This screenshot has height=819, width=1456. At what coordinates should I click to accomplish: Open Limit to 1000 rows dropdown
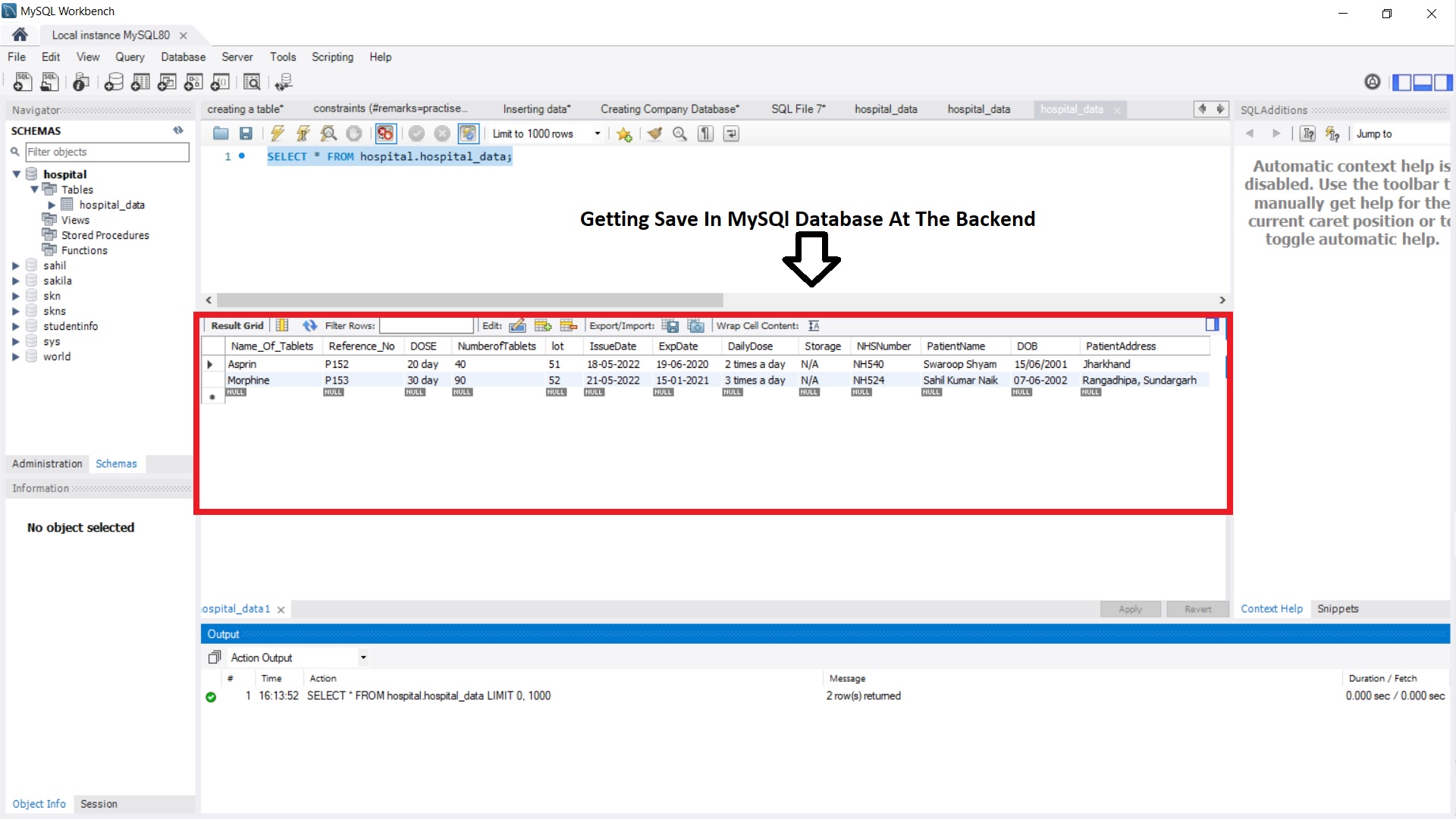[598, 133]
